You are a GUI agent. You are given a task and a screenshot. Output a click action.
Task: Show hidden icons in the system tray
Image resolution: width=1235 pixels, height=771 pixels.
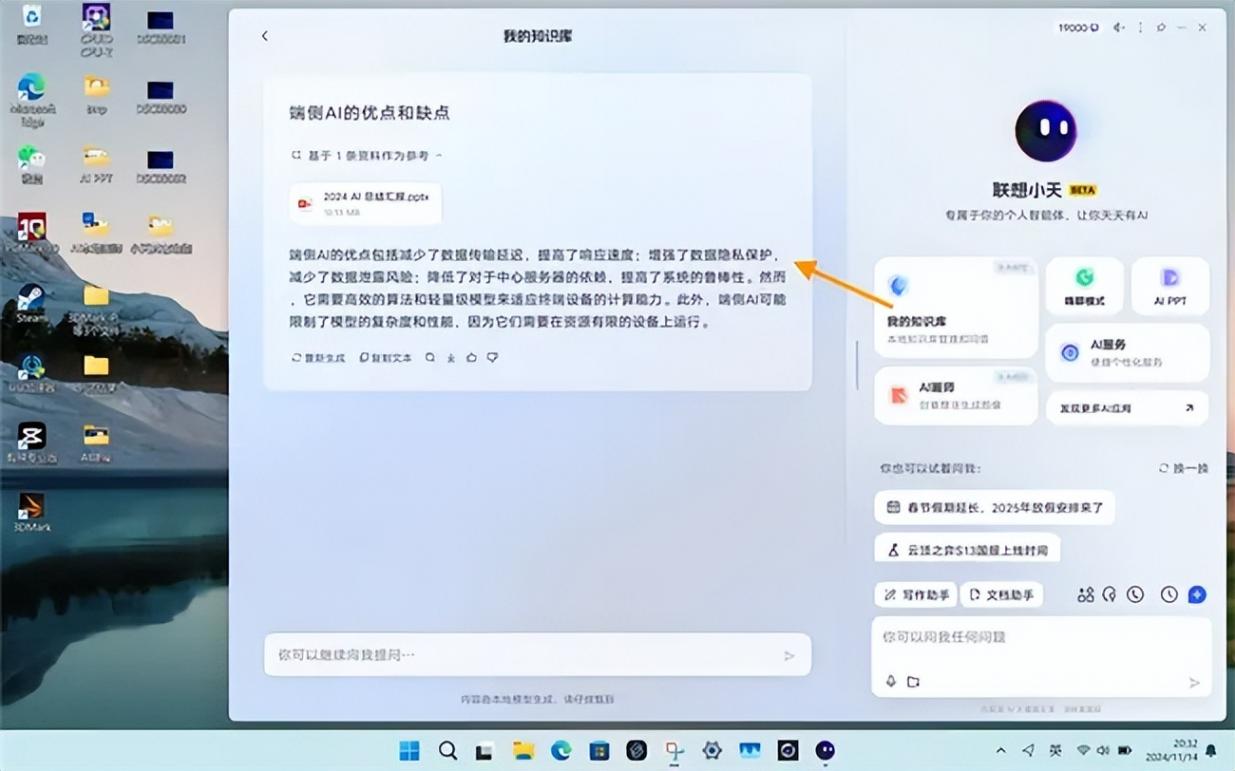click(1000, 750)
